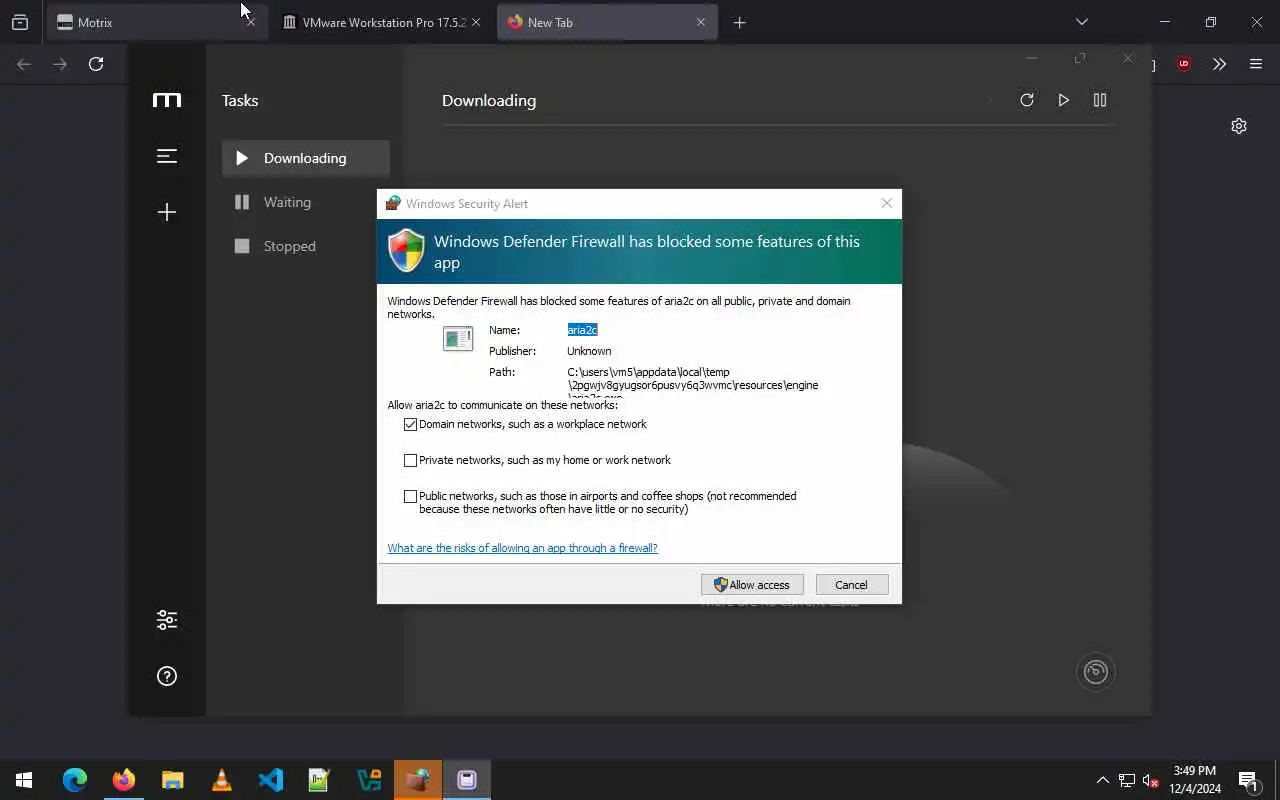Image resolution: width=1280 pixels, height=800 pixels.
Task: Click the Allow access button
Action: click(752, 585)
